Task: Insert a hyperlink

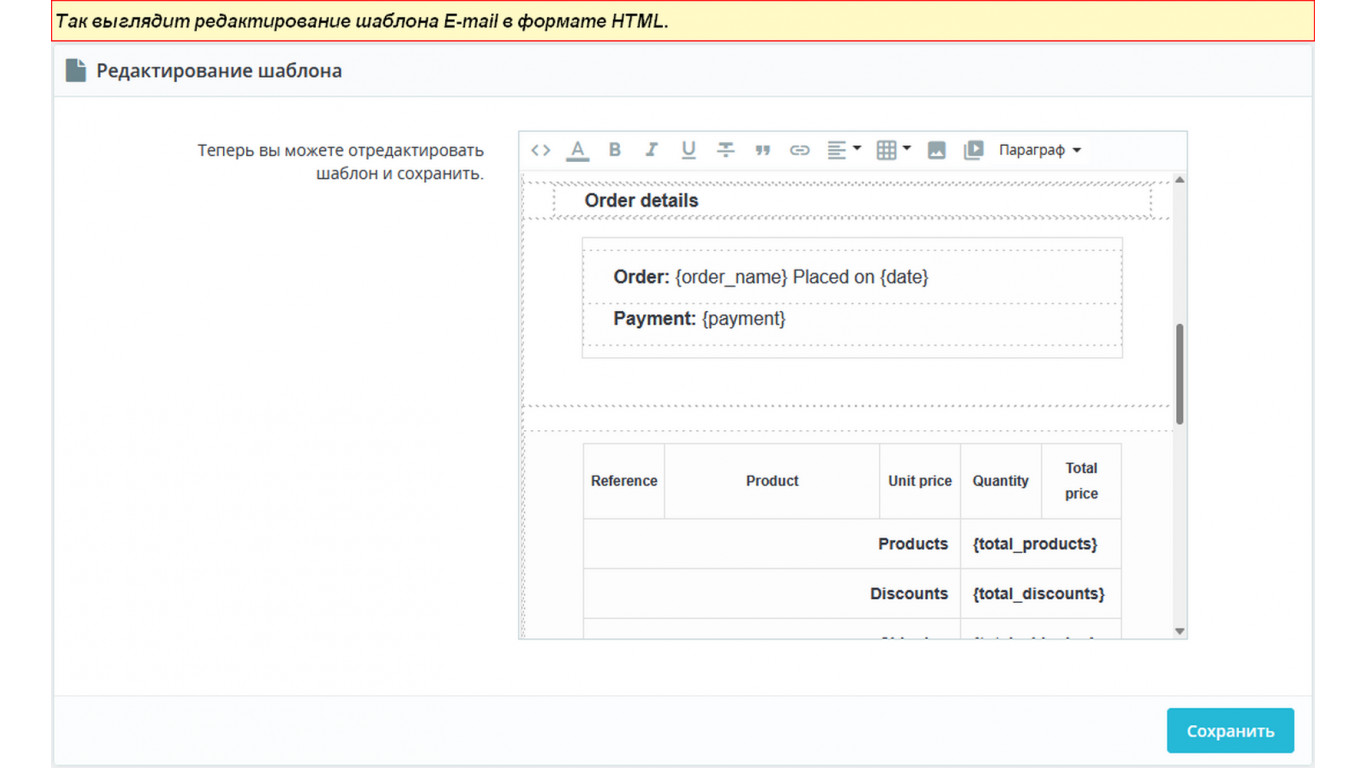Action: pyautogui.click(x=799, y=150)
